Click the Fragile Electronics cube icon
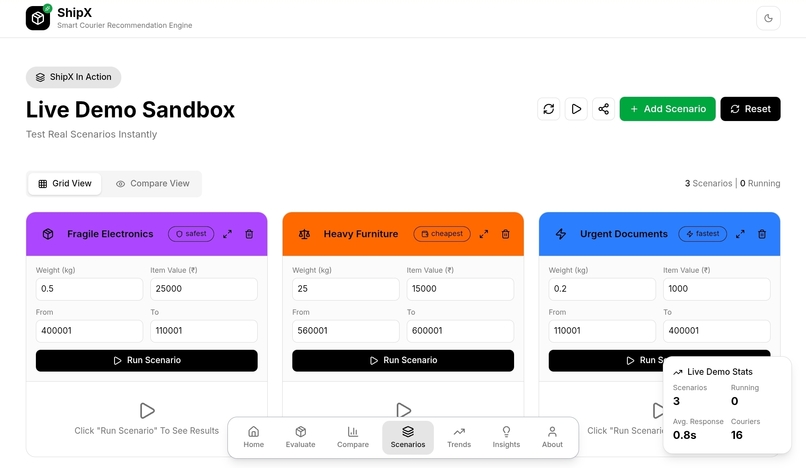Image resolution: width=806 pixels, height=468 pixels. (48, 234)
